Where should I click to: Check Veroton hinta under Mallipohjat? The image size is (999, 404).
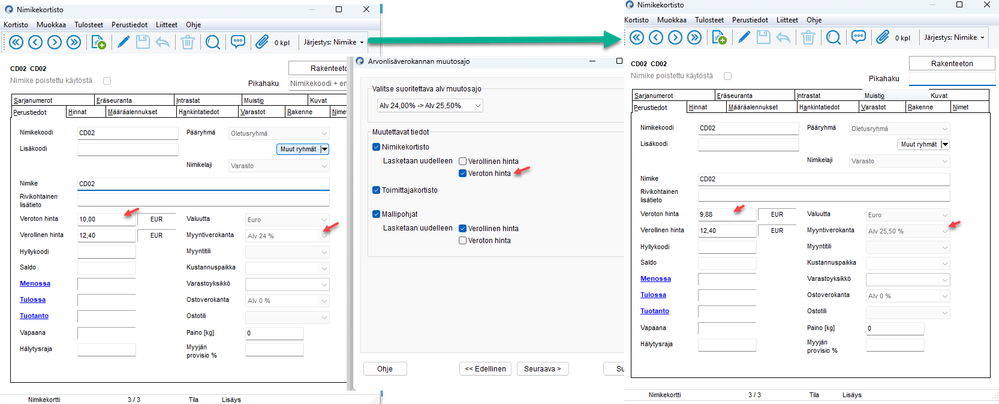point(463,240)
